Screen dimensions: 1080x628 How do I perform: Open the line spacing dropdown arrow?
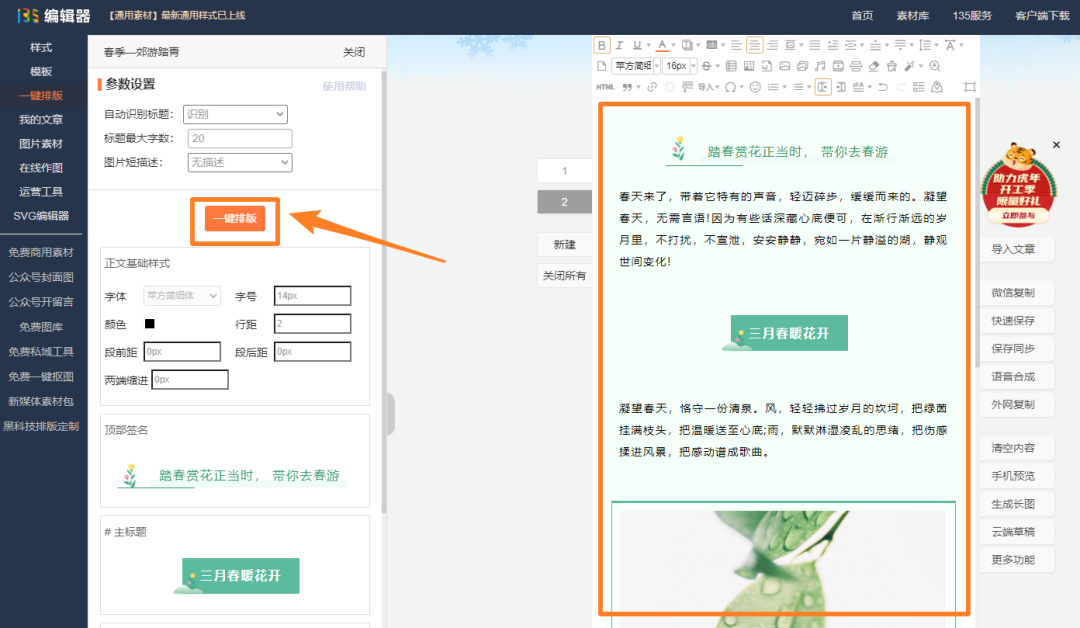(x=937, y=45)
